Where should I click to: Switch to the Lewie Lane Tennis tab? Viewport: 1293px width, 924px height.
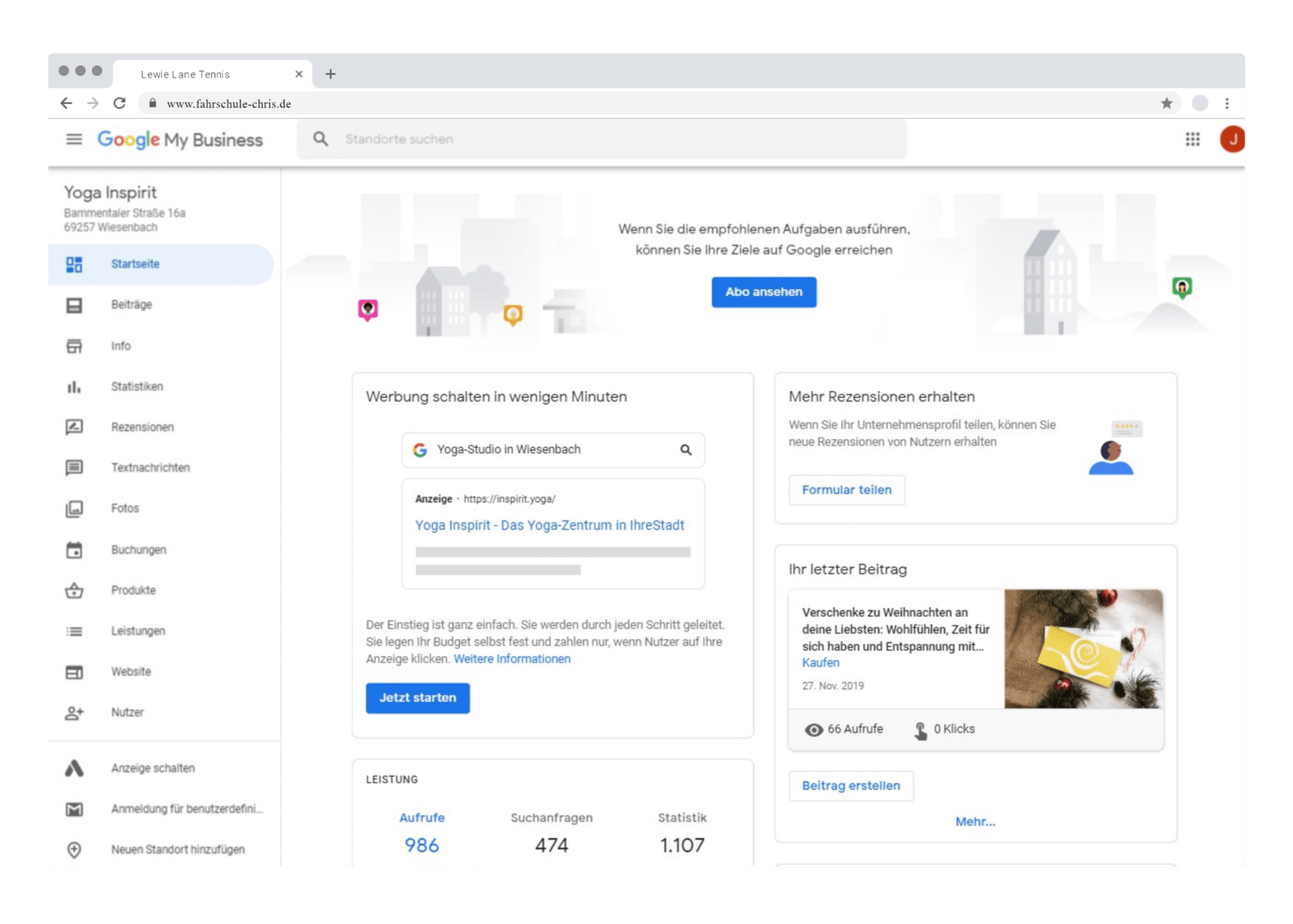[x=212, y=74]
